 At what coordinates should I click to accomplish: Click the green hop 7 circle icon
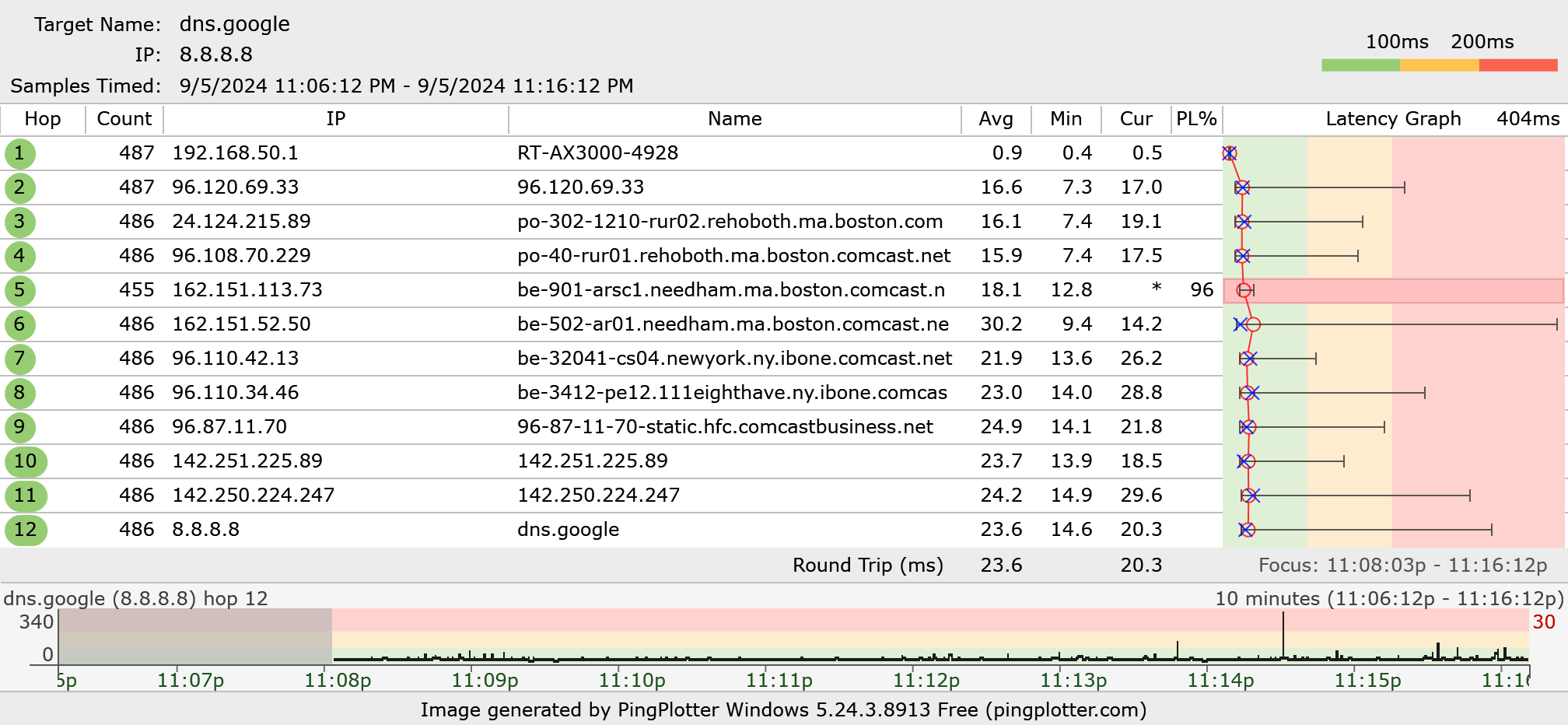pyautogui.click(x=19, y=359)
